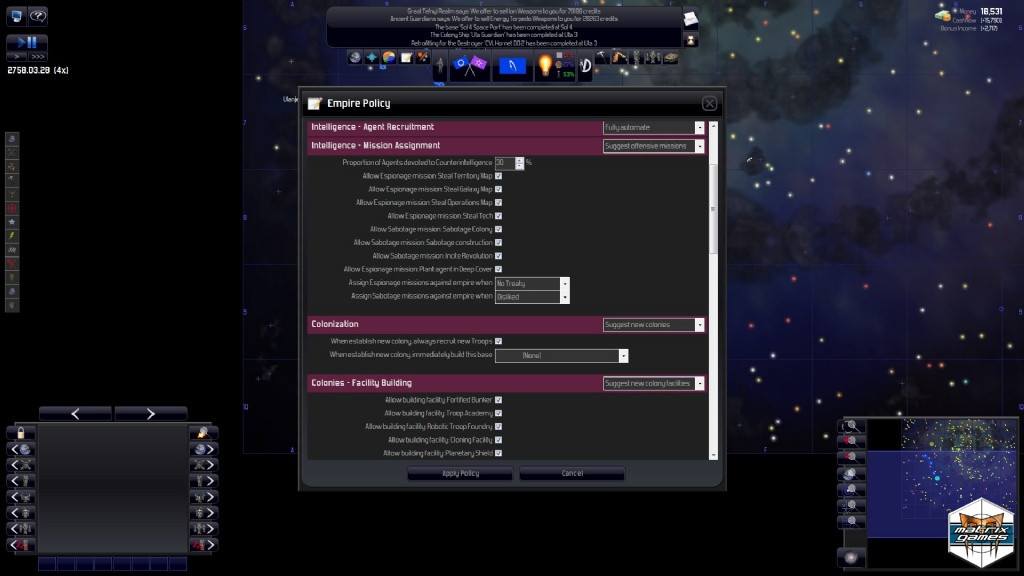Open immediately build this base dropdown
This screenshot has width=1024, height=576.
[561, 356]
